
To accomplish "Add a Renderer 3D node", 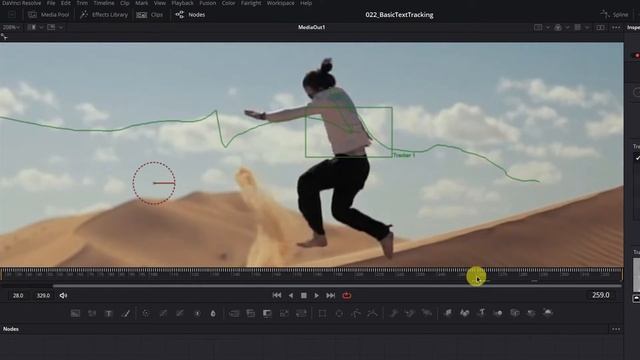I will point(548,313).
